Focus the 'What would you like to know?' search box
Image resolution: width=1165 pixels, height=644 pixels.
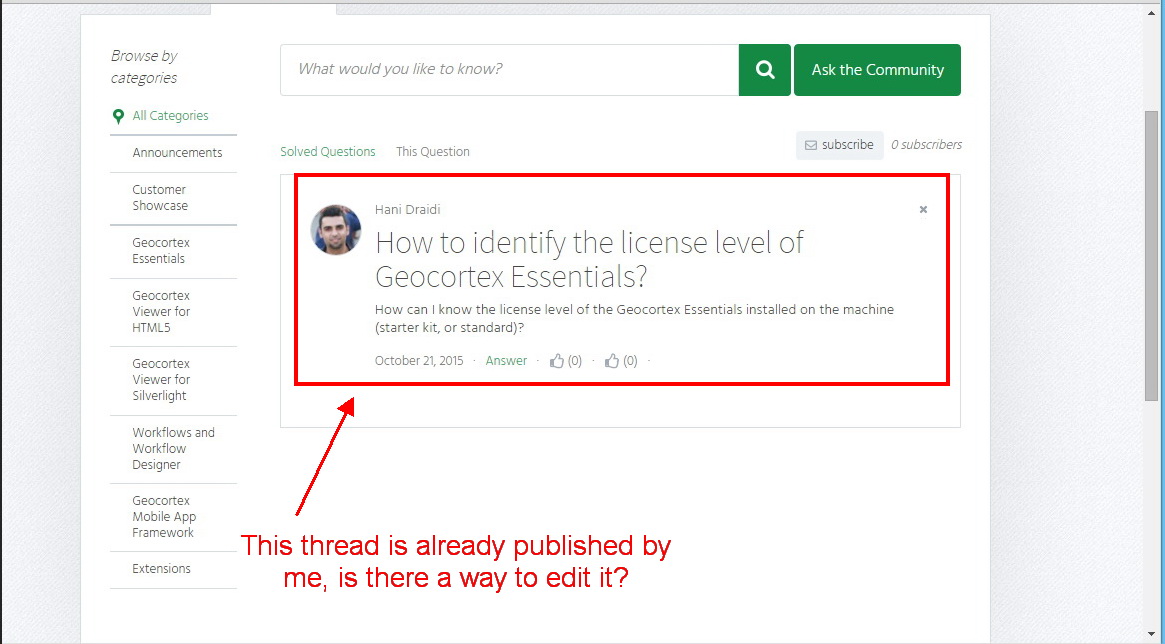coord(510,70)
